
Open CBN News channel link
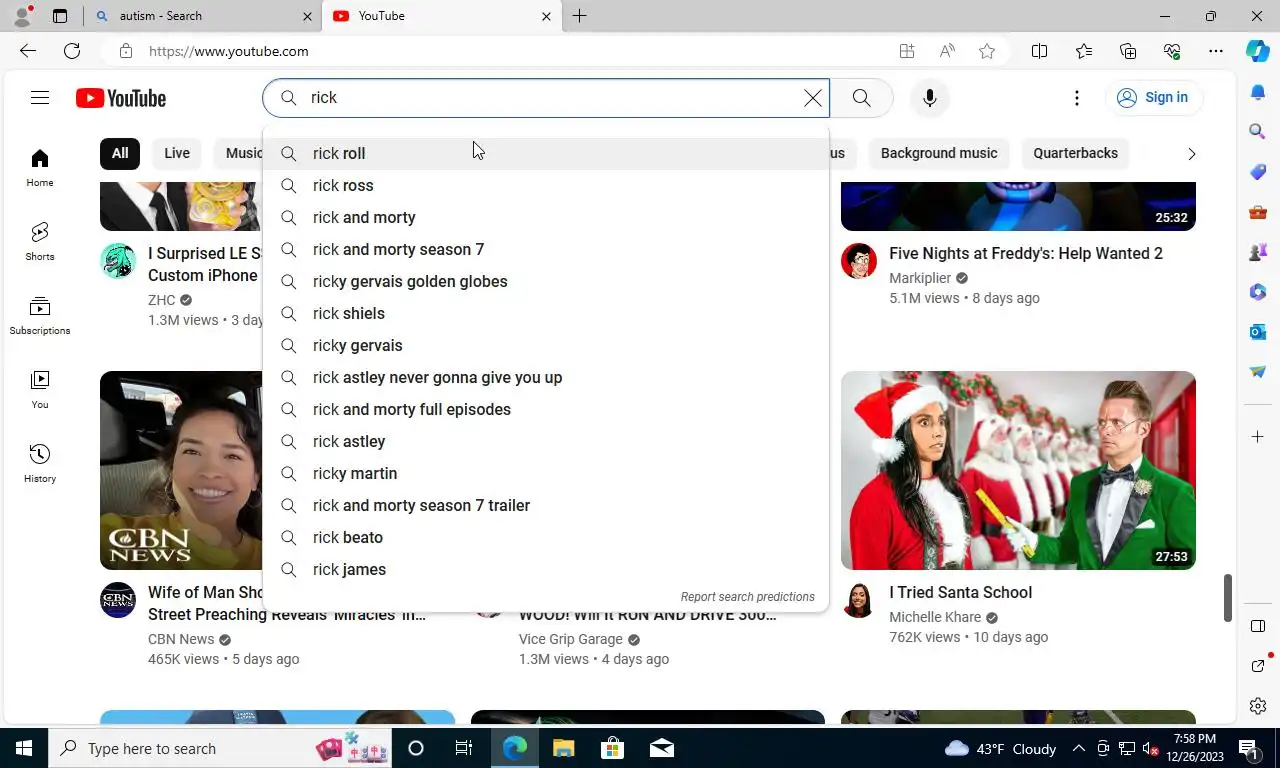point(181,639)
